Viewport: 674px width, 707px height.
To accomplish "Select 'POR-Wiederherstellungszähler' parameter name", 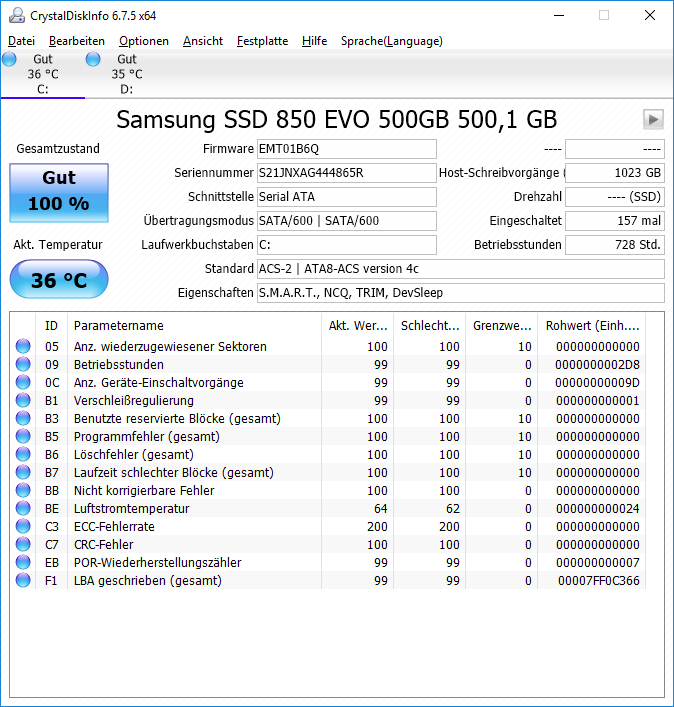I will pyautogui.click(x=157, y=563).
